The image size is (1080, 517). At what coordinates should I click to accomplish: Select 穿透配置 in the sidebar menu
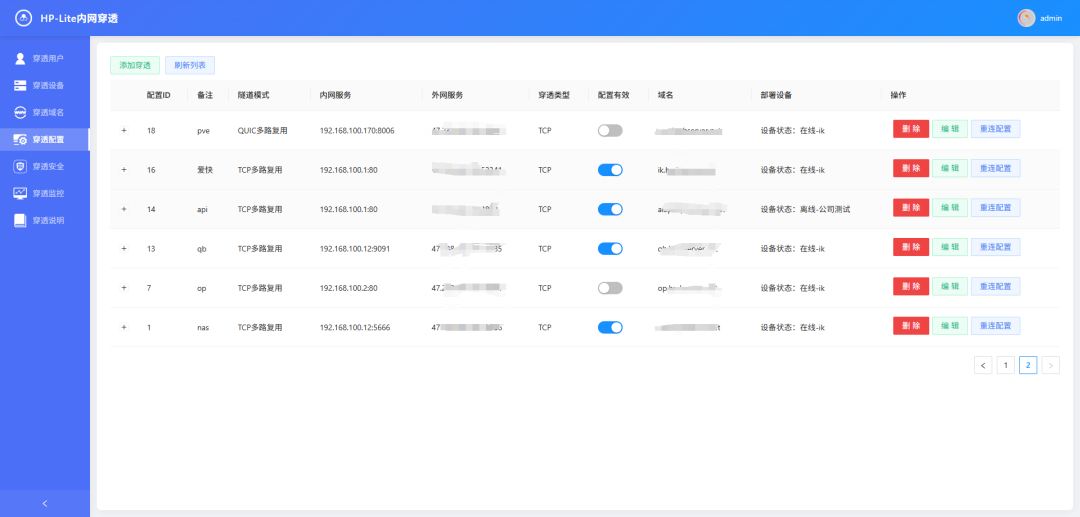(47, 139)
